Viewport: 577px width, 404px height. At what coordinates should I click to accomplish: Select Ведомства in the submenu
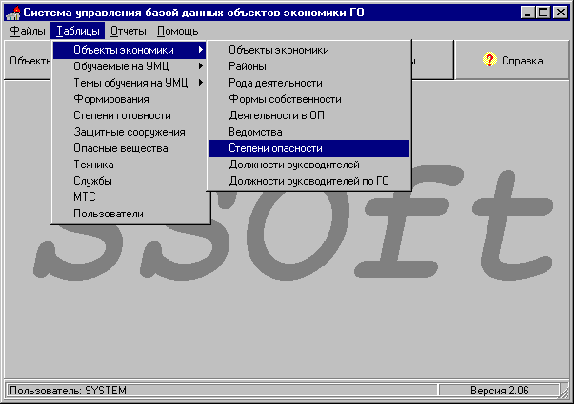(x=309, y=132)
